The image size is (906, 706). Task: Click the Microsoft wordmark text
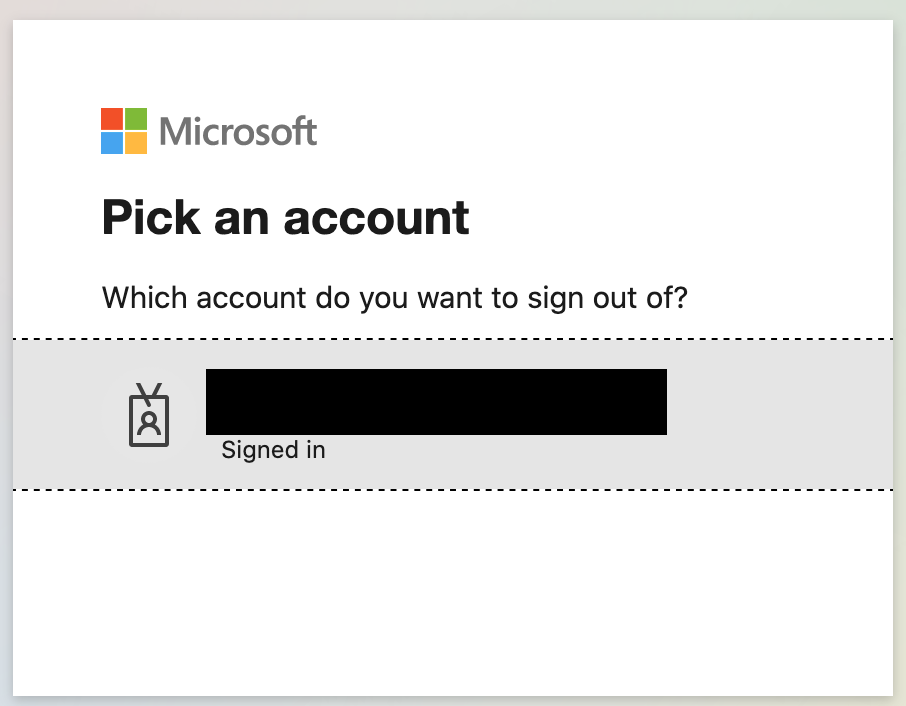click(x=238, y=131)
